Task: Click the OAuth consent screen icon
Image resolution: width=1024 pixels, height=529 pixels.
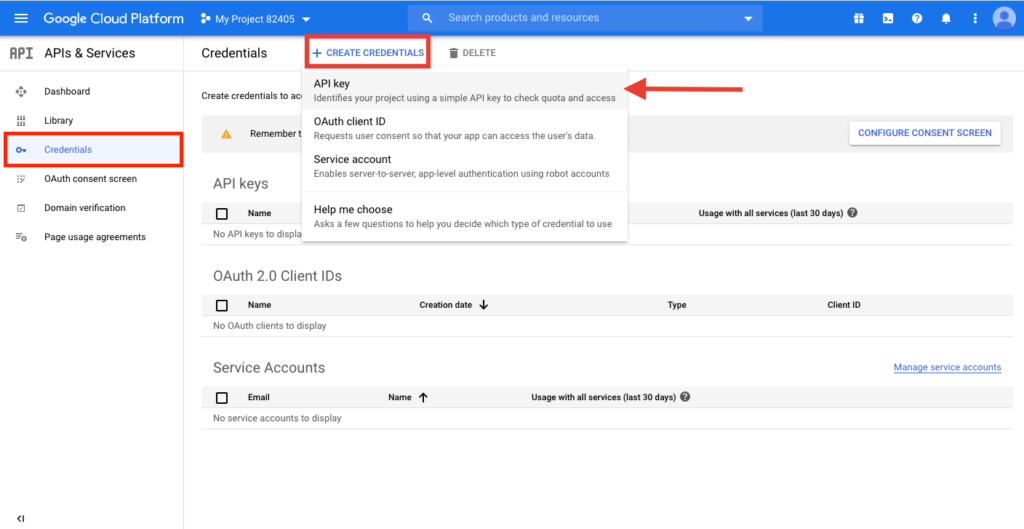Action: click(x=21, y=178)
